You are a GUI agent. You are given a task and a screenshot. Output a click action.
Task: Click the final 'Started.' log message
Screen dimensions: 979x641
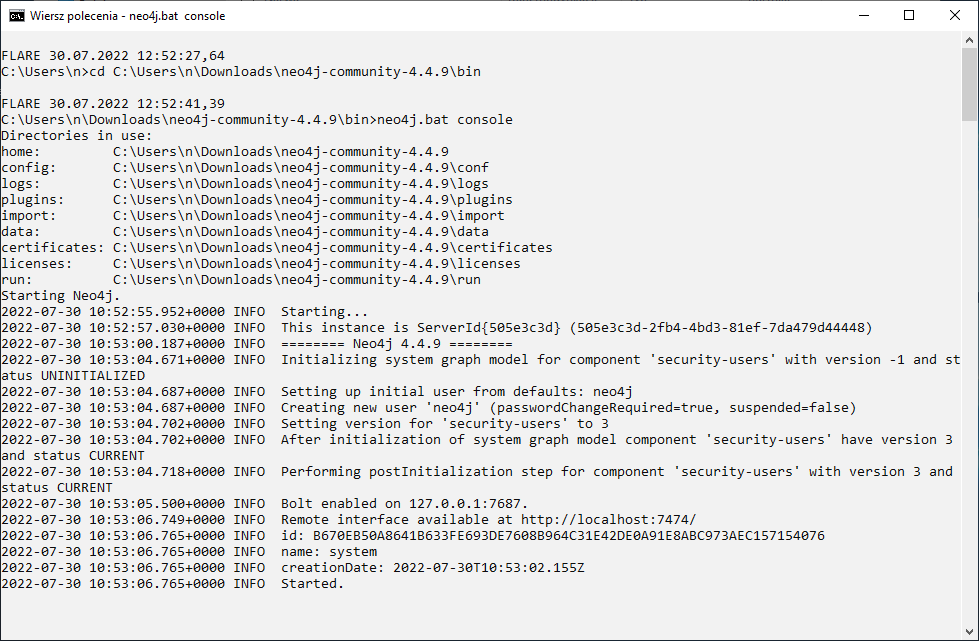312,584
